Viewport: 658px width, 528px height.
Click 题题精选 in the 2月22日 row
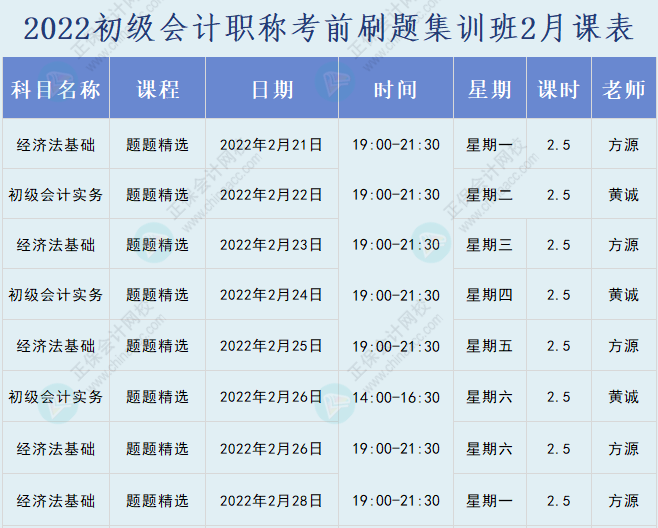[x=158, y=195]
